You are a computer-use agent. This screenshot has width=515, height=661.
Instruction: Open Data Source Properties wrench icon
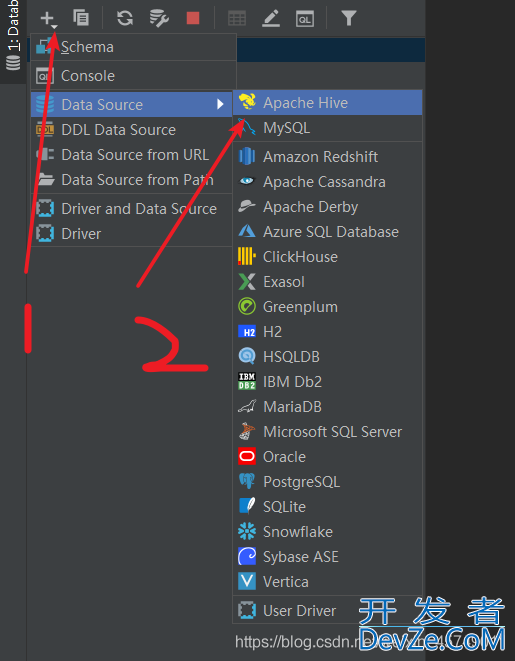point(159,18)
